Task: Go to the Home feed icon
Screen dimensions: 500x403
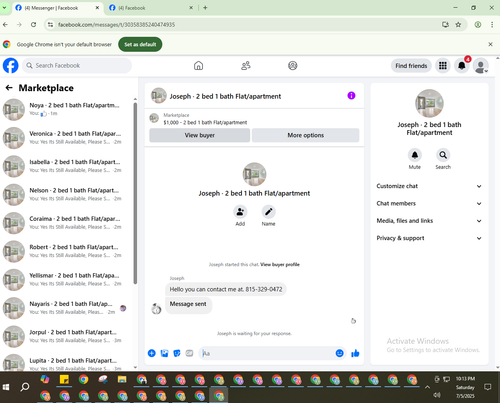Action: [198, 66]
